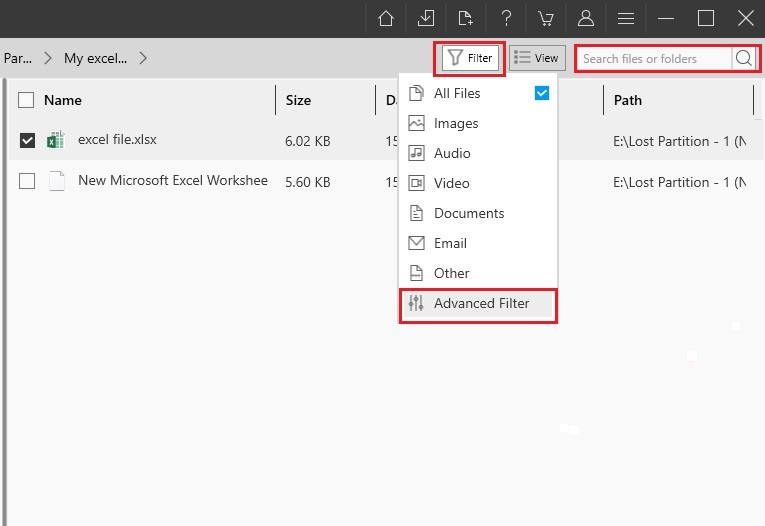
Task: Minimize the application window
Action: point(666,19)
